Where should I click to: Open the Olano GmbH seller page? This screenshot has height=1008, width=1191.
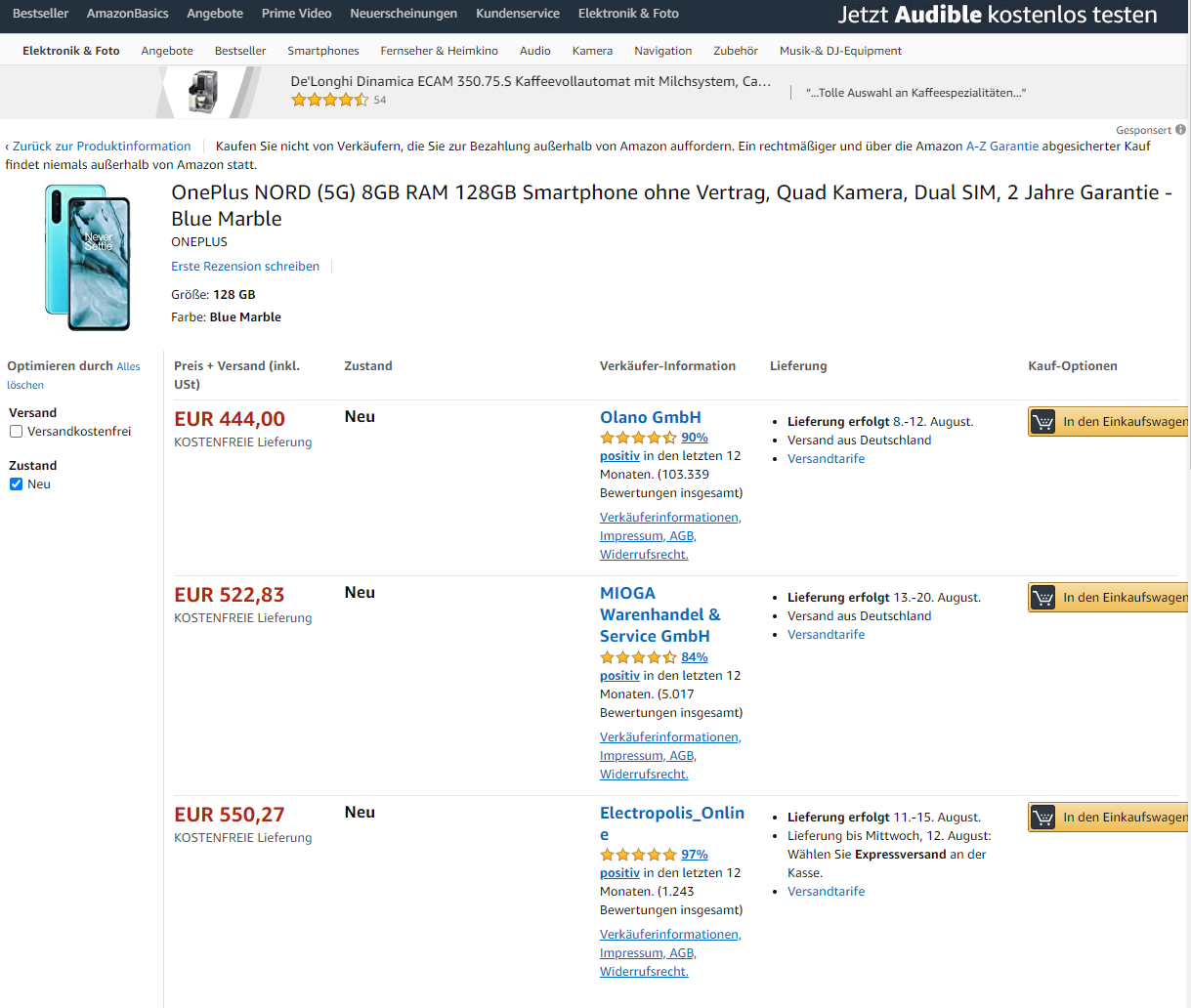tap(651, 417)
